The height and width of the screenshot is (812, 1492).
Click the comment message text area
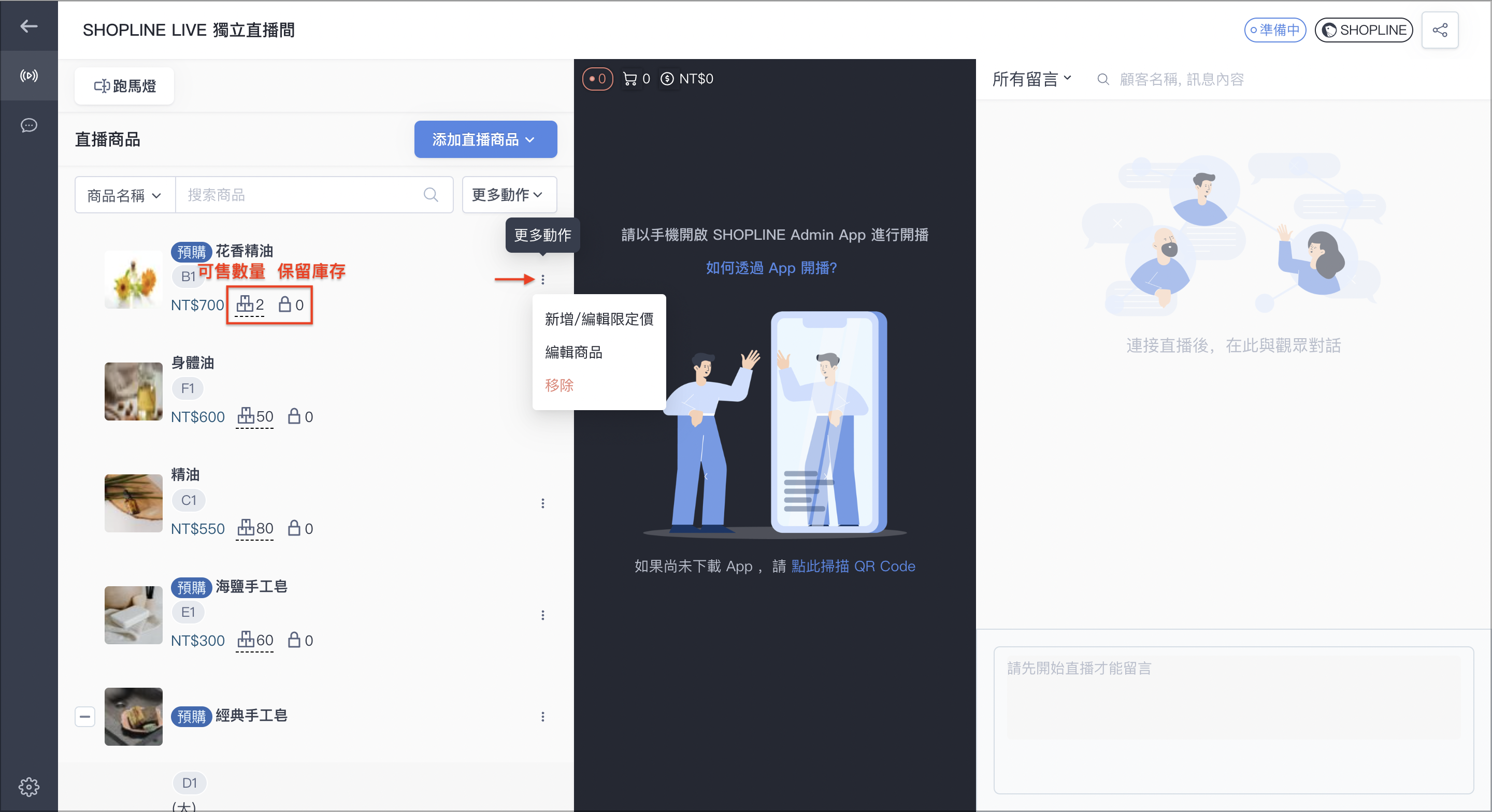1233,720
